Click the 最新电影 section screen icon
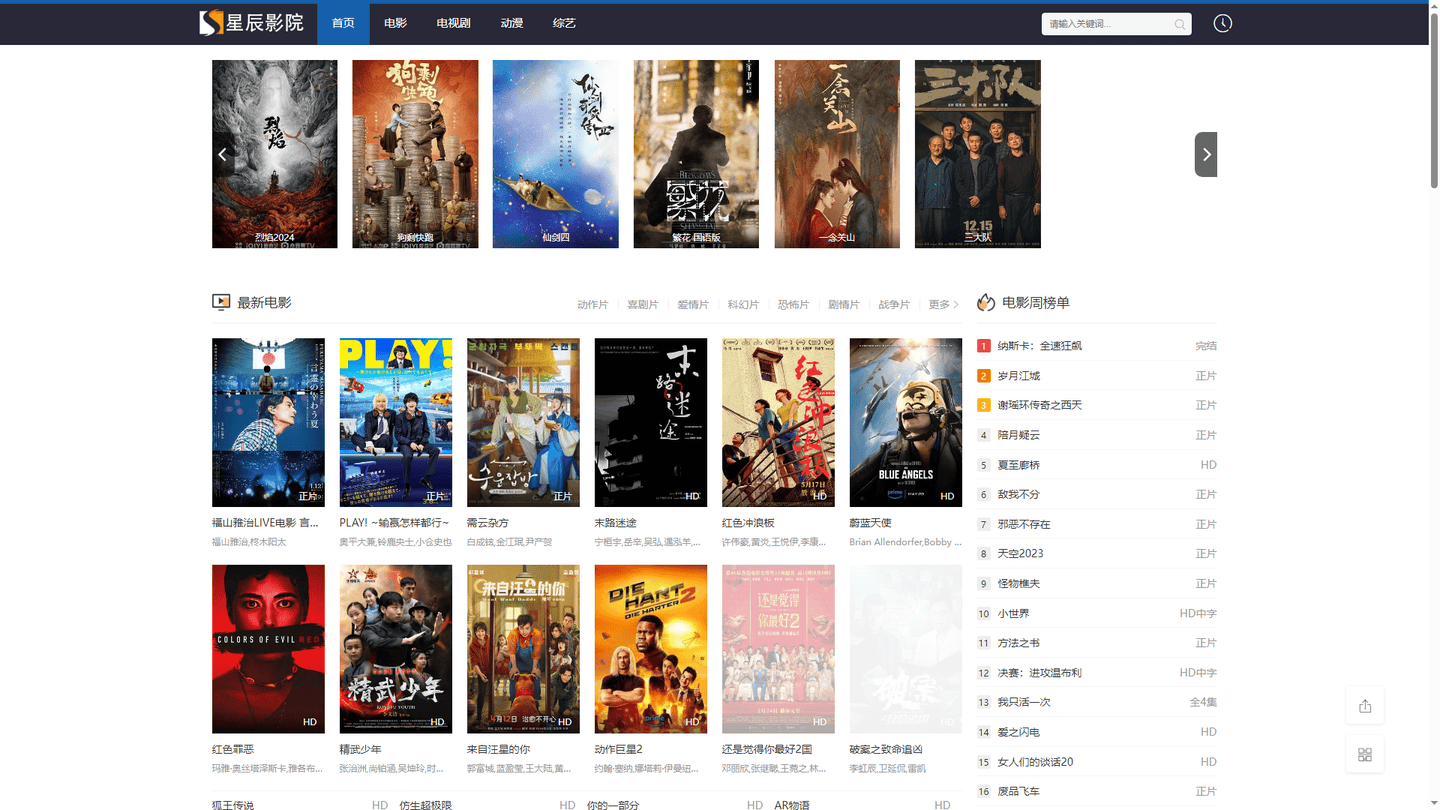The width and height of the screenshot is (1440, 810). click(221, 302)
